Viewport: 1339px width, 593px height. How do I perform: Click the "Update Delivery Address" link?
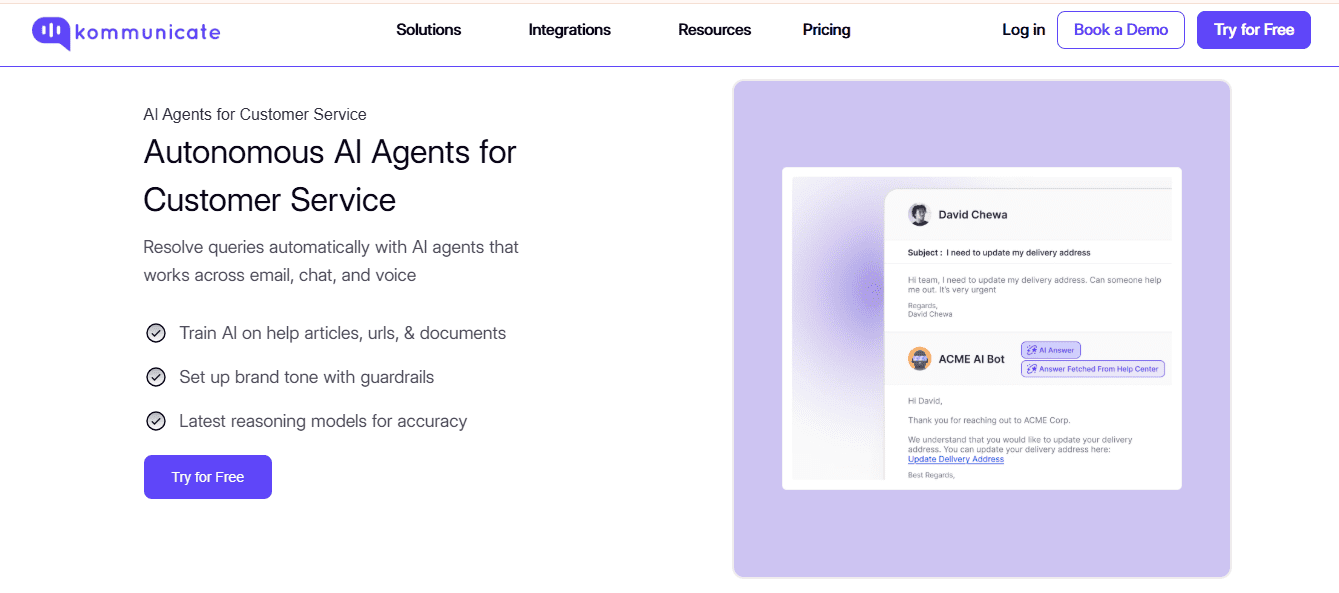(956, 459)
